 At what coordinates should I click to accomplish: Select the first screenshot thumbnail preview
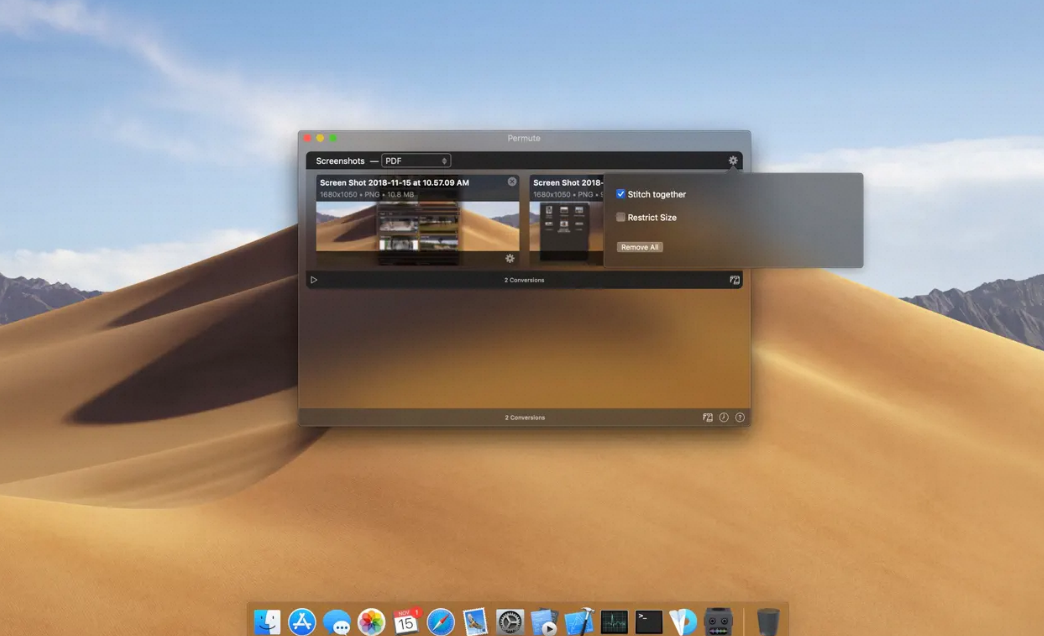tap(417, 226)
